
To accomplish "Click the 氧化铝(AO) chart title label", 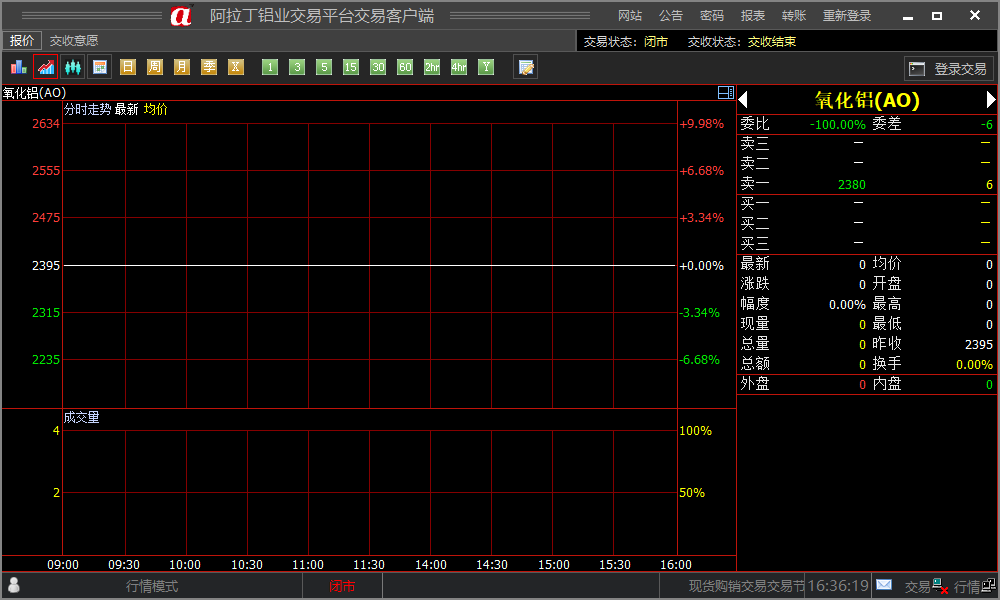I will coord(34,93).
